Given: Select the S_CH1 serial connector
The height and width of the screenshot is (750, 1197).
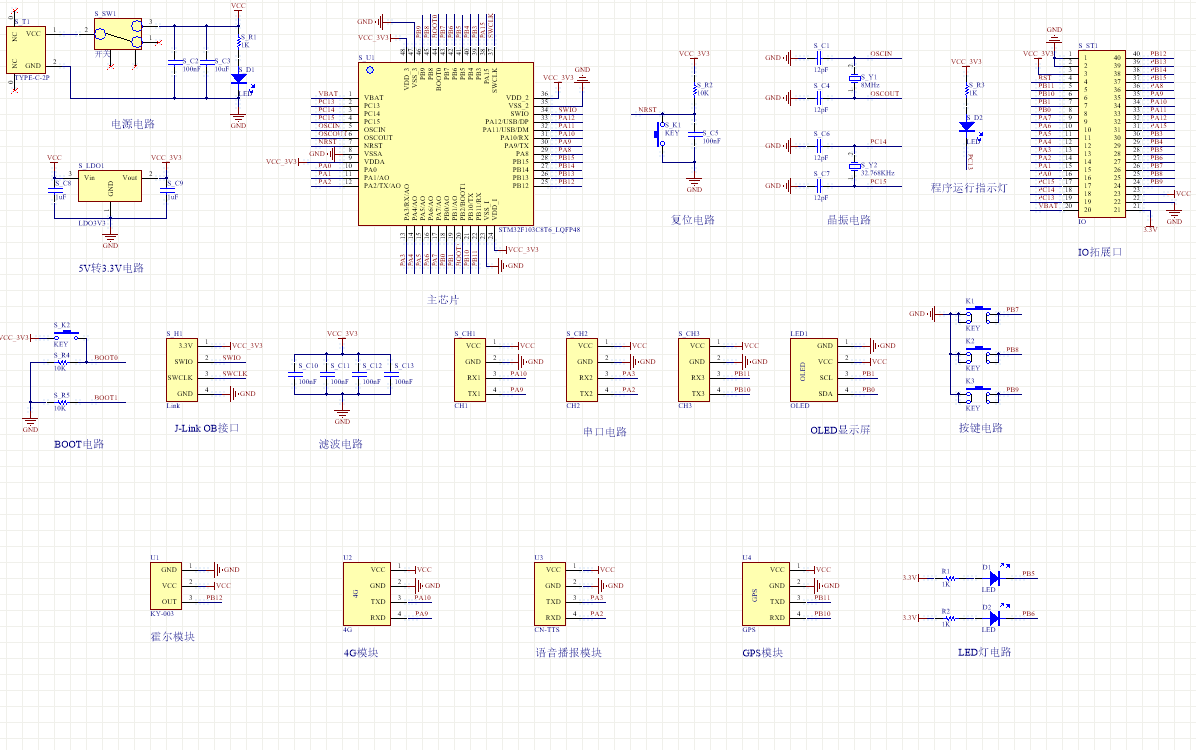Looking at the screenshot, I should pos(469,370).
